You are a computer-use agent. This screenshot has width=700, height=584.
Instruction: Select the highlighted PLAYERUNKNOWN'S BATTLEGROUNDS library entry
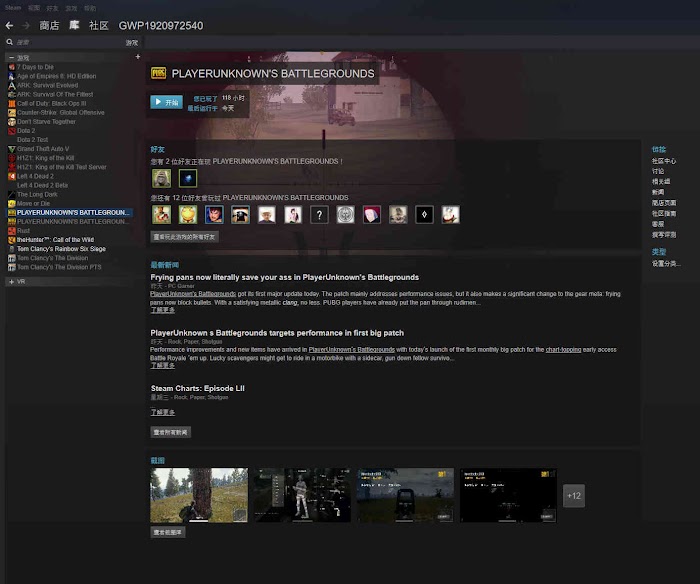tap(70, 213)
